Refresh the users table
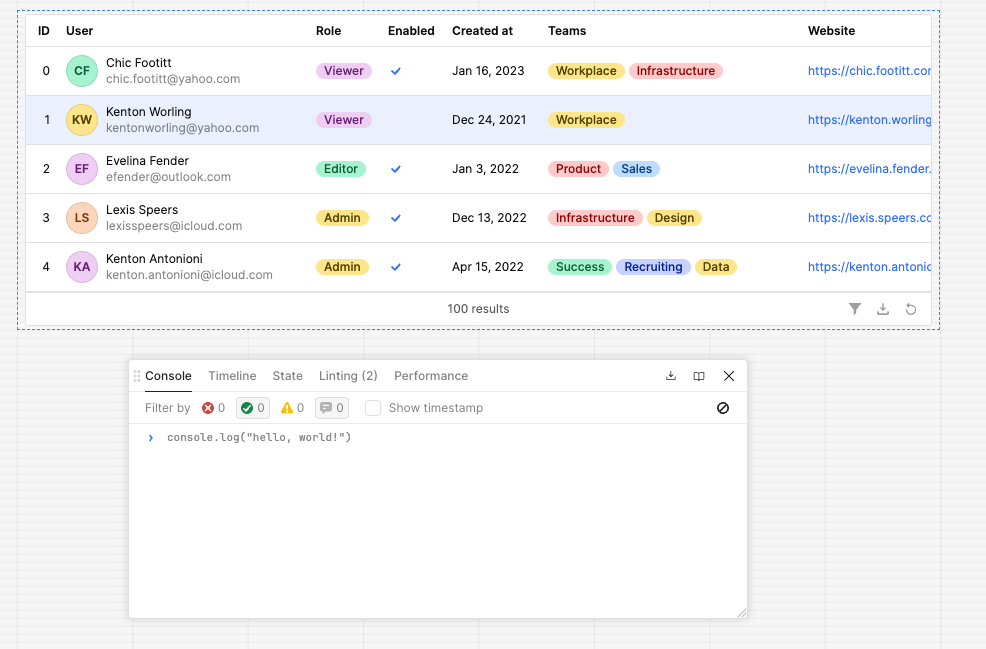The height and width of the screenshot is (649, 986). click(x=911, y=309)
